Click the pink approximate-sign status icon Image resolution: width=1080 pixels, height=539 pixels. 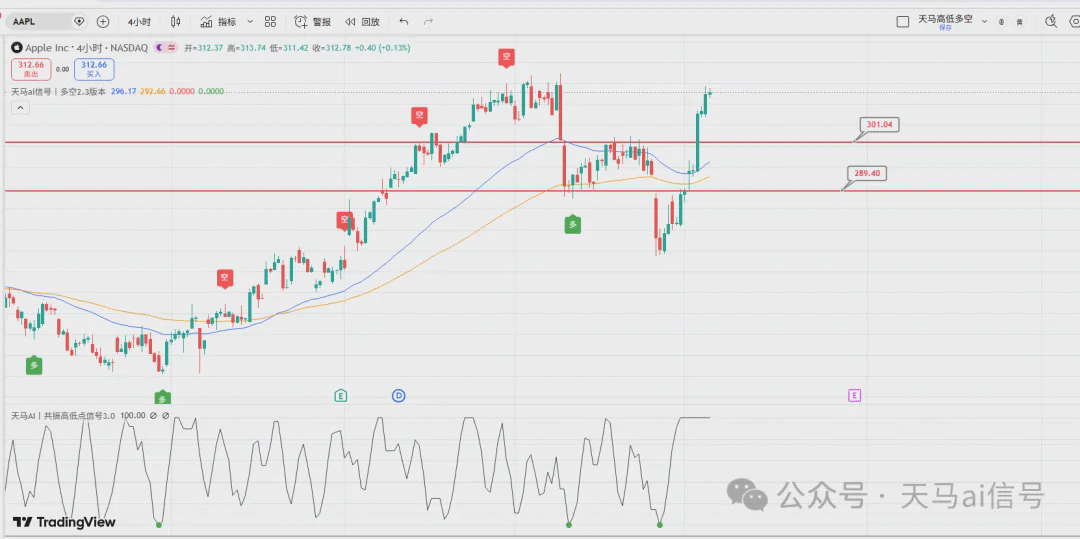coord(172,47)
